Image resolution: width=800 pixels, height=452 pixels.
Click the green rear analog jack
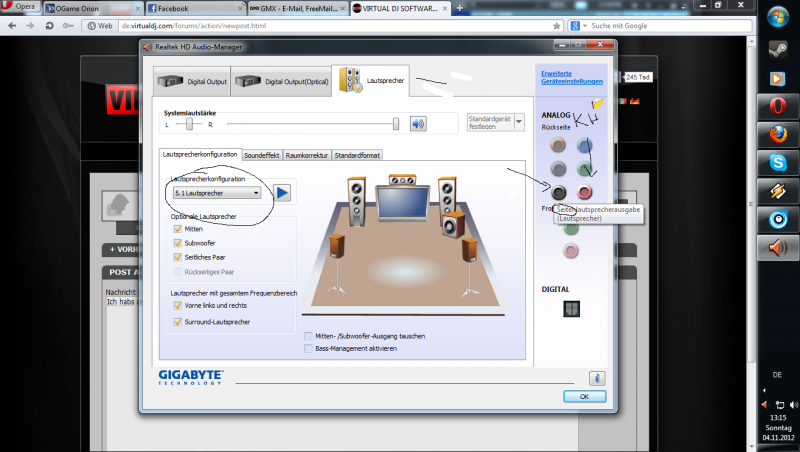tap(585, 168)
